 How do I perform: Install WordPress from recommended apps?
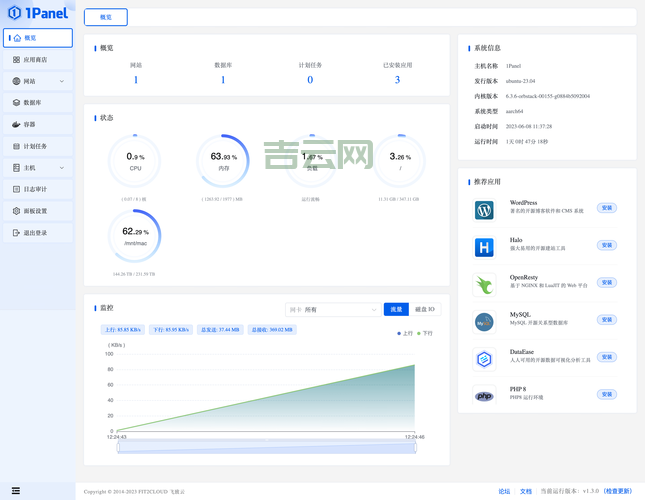click(x=606, y=208)
